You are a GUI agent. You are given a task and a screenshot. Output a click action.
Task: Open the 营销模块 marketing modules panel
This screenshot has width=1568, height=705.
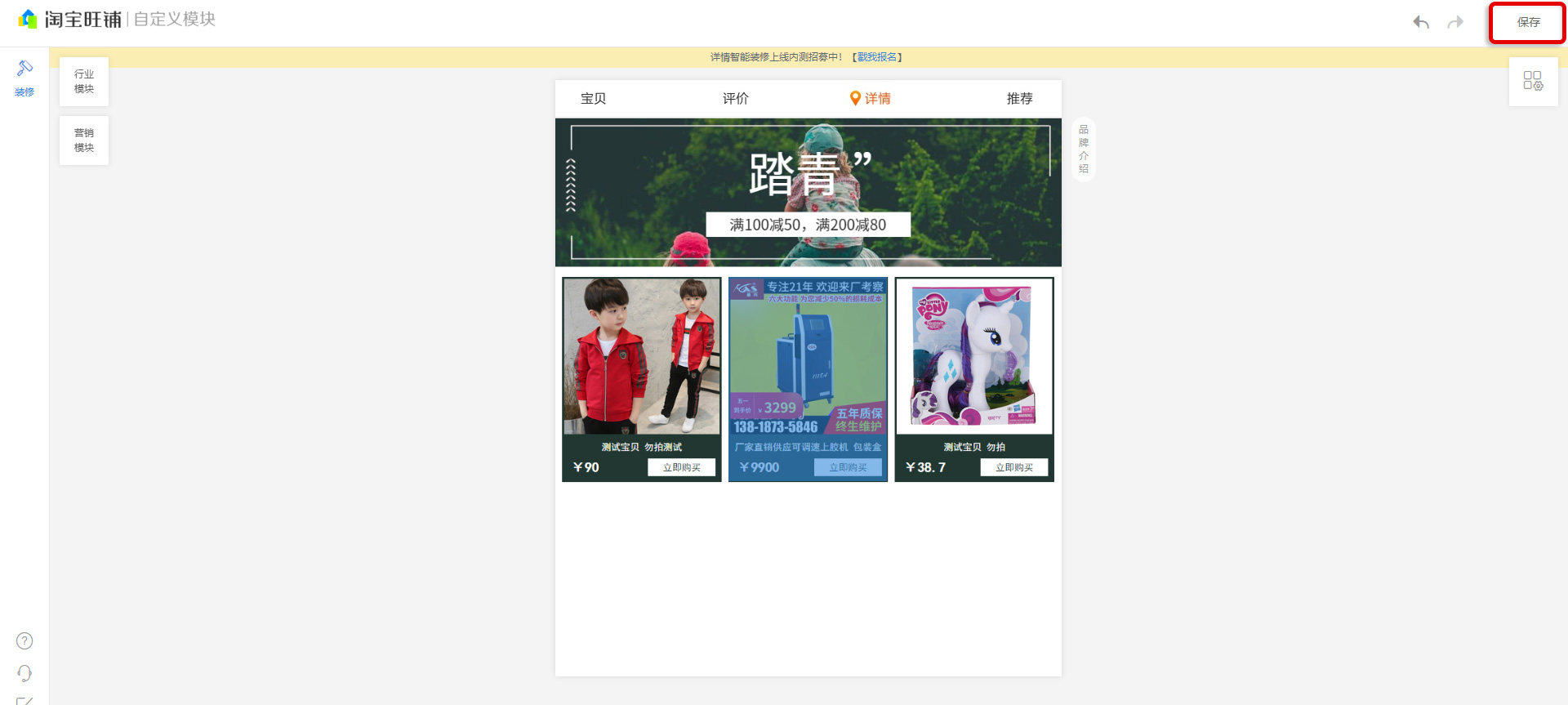tap(84, 141)
